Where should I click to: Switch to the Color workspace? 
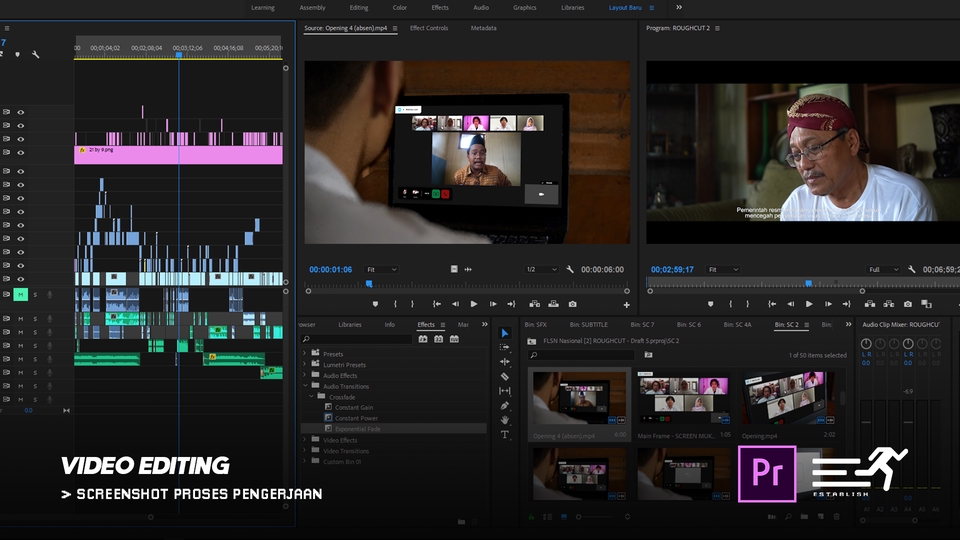click(400, 8)
